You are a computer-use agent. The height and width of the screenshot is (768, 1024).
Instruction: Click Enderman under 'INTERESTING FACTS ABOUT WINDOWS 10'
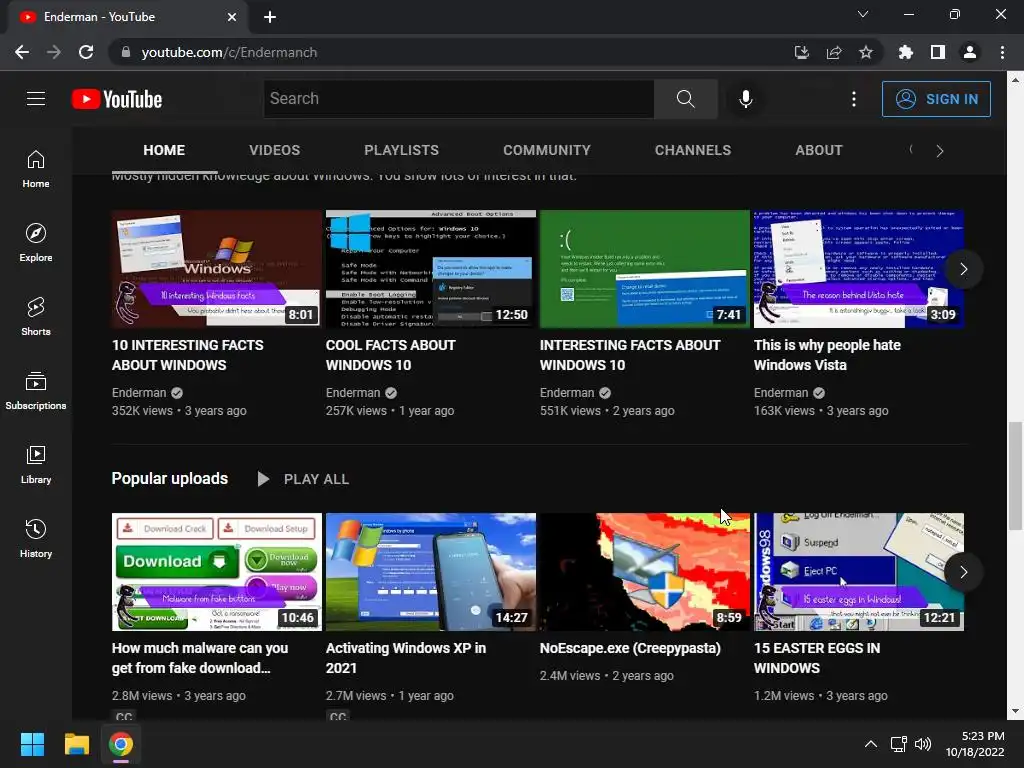[567, 392]
